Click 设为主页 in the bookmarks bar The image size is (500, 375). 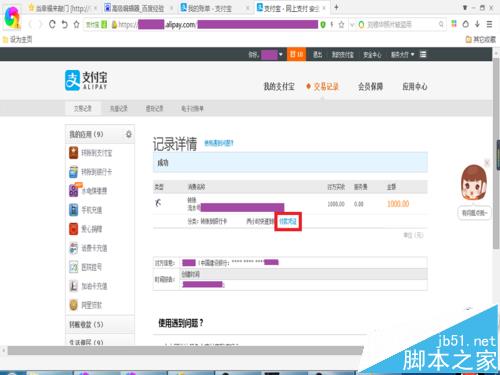tap(18, 40)
